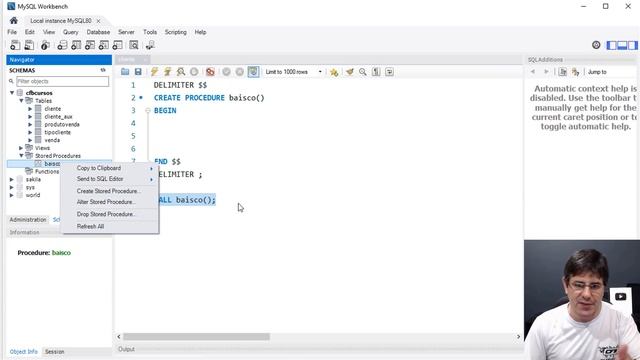Run explain plan with magnifier-lightning icon
640x360 pixels.
(x=180, y=72)
